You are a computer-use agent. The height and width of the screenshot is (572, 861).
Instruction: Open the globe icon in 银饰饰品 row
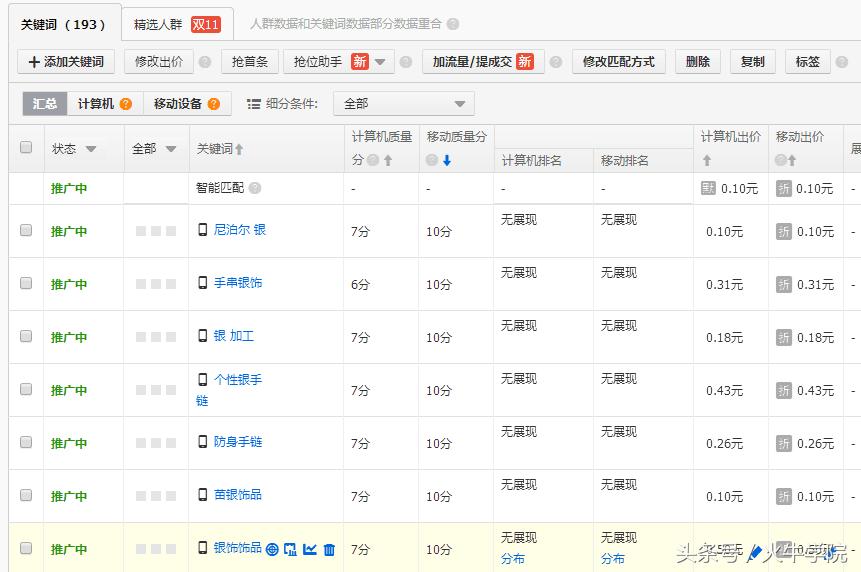click(x=272, y=549)
